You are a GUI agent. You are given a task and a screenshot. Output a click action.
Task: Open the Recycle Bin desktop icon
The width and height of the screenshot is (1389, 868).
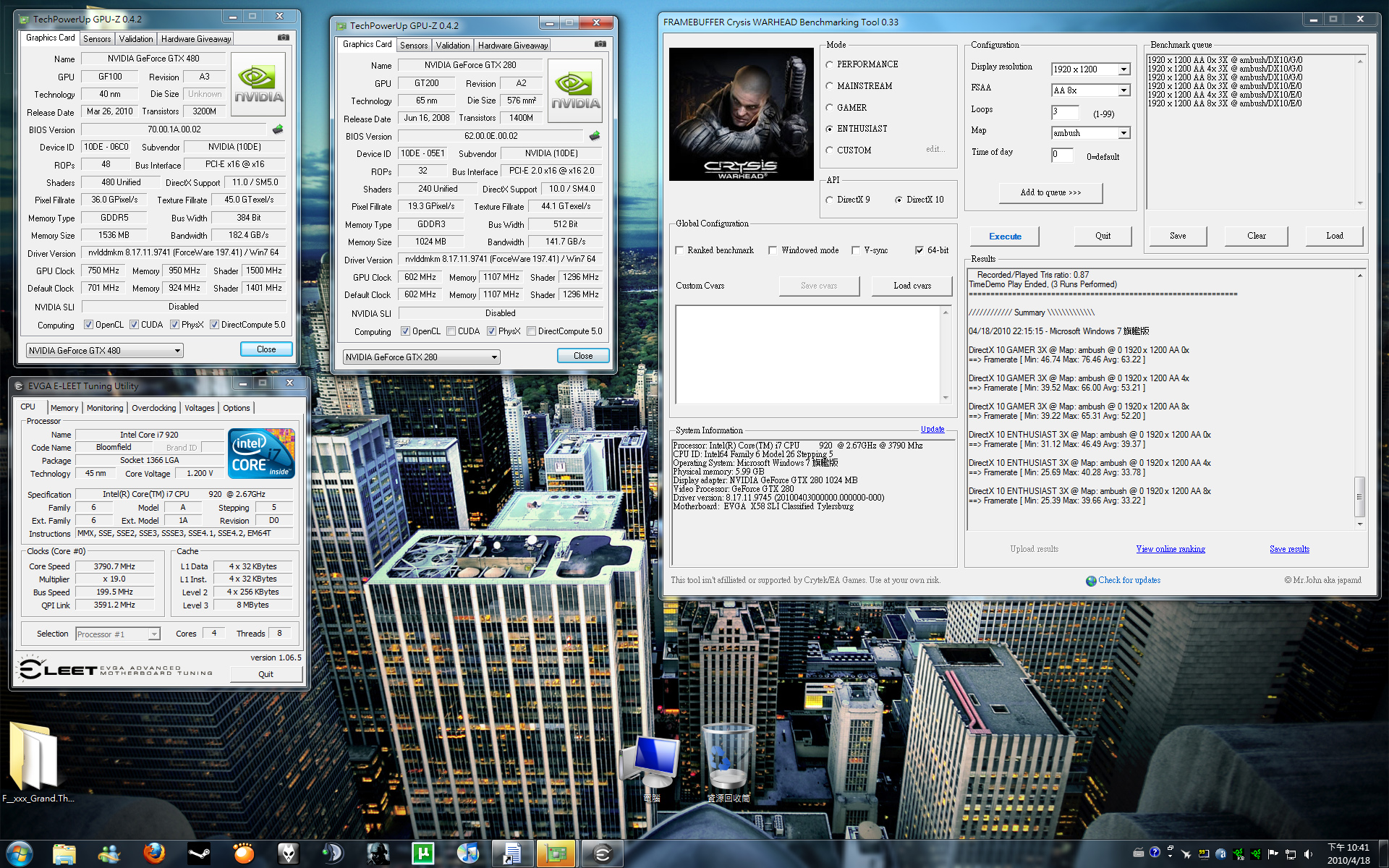[729, 764]
